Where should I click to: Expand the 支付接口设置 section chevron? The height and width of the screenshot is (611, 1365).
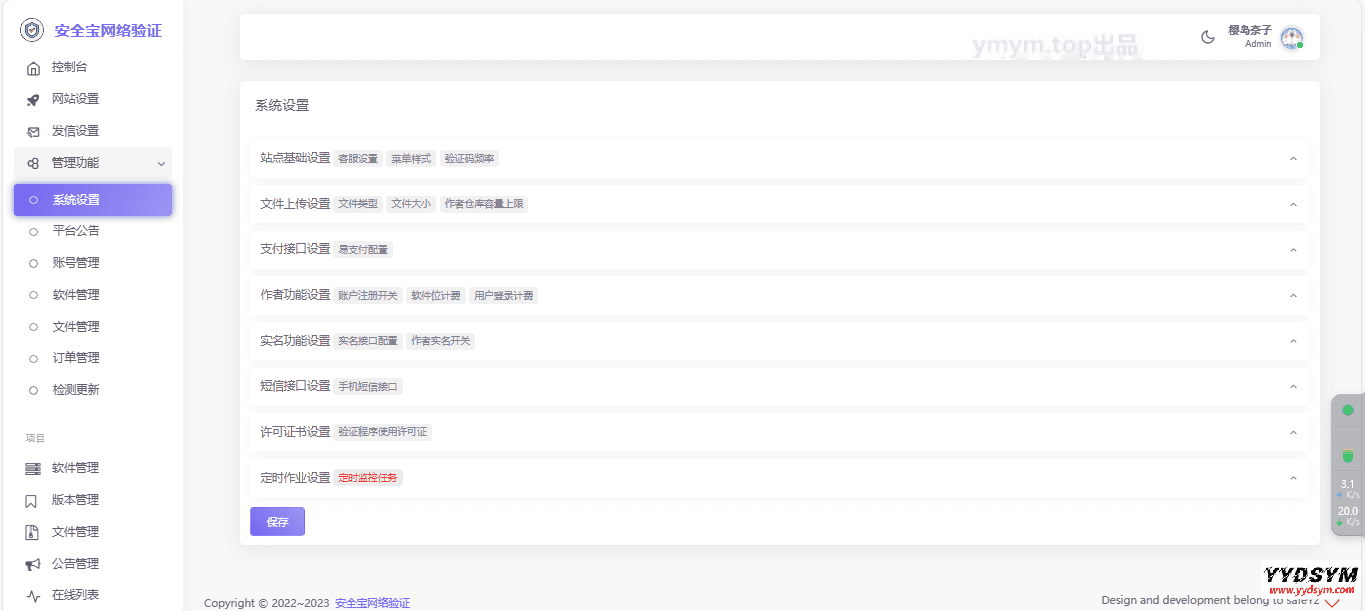point(1293,250)
